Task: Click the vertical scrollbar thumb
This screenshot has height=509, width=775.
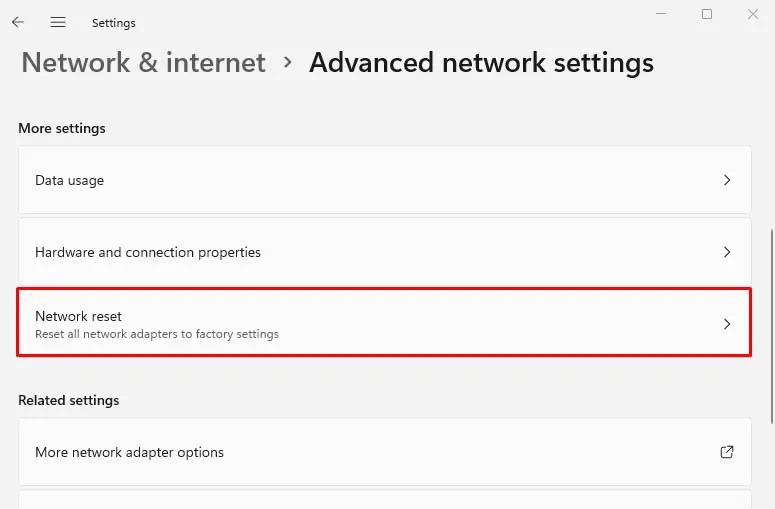Action: coord(771,325)
